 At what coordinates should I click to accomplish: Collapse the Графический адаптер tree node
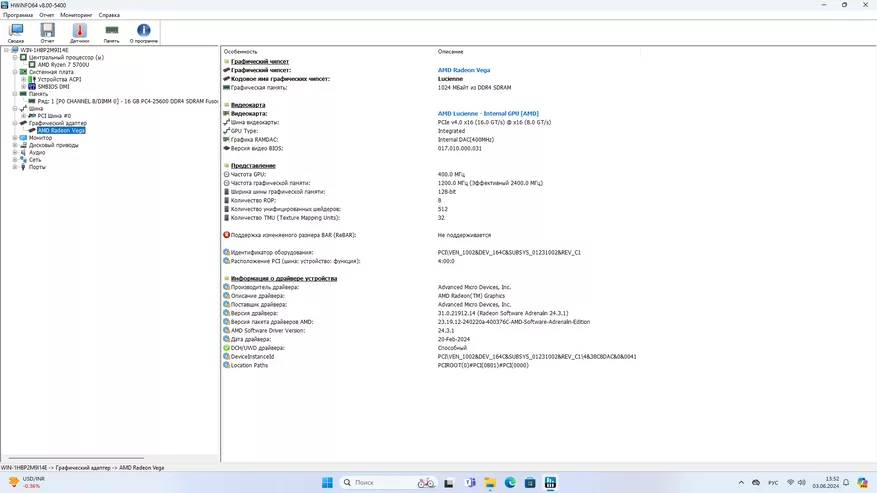[x=15, y=123]
